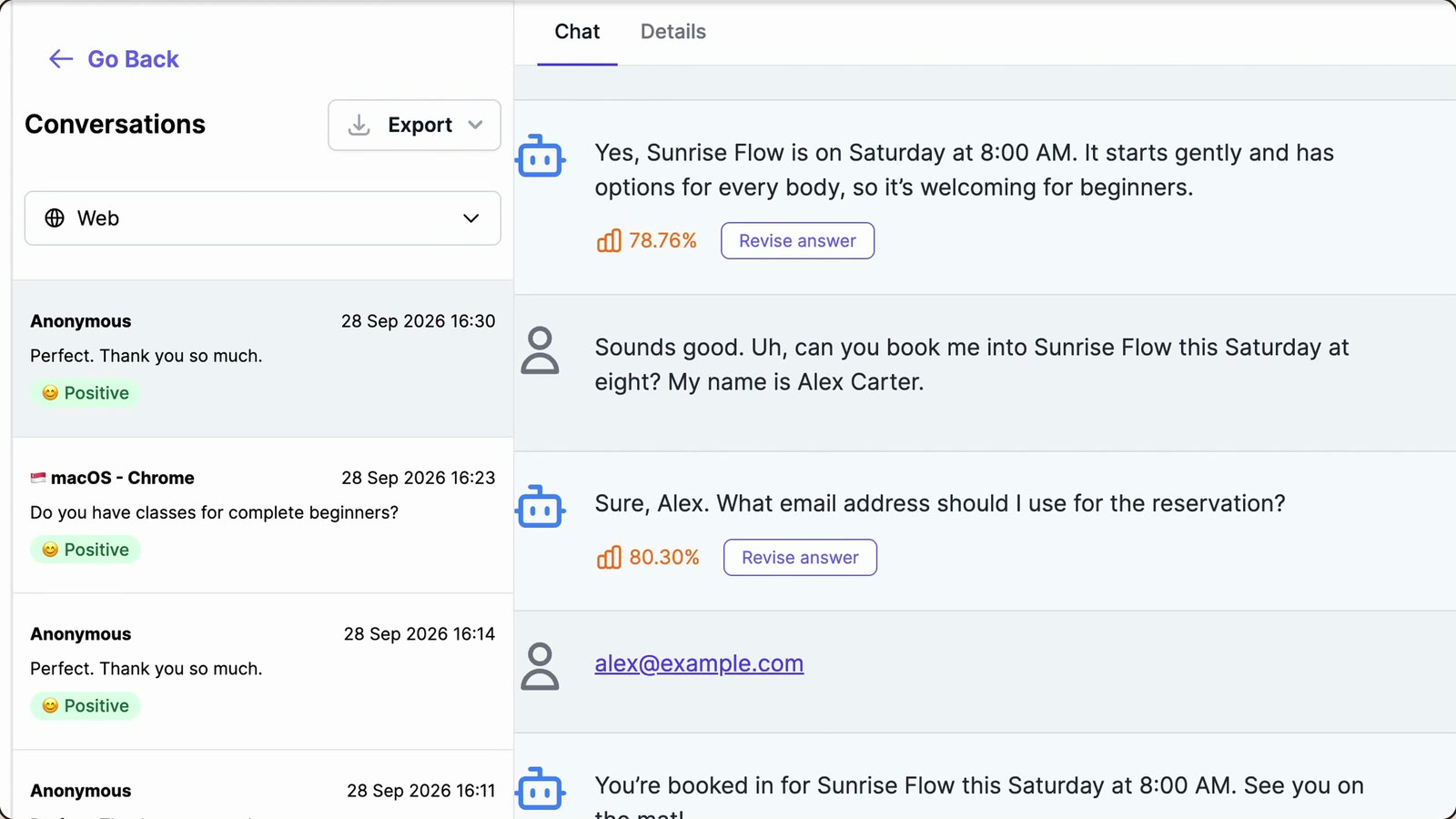The height and width of the screenshot is (819, 1456).
Task: Revise answer for the 78.76% response
Action: pos(797,240)
